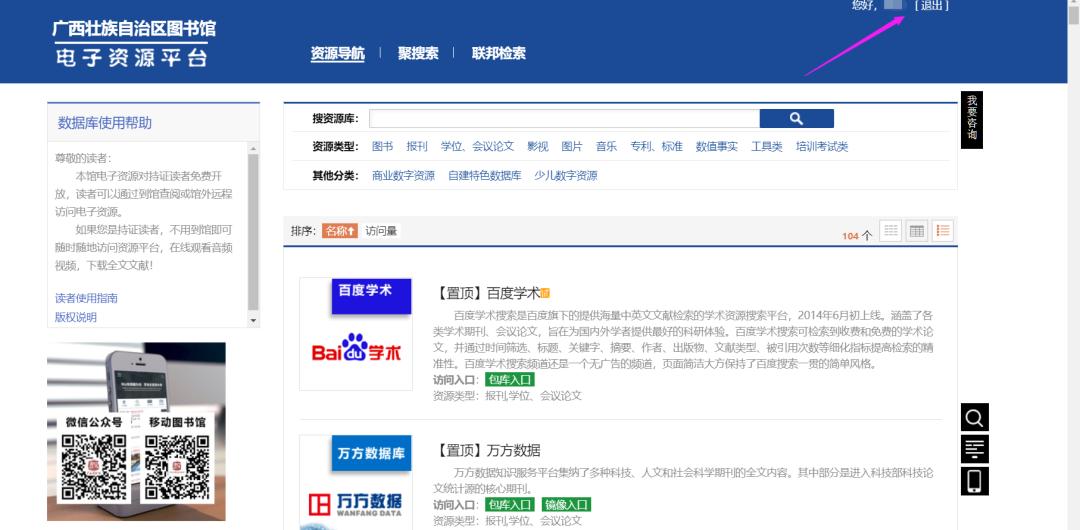Click 镜像入口 button under 万方数据
This screenshot has height=530, width=1080.
pyautogui.click(x=566, y=504)
